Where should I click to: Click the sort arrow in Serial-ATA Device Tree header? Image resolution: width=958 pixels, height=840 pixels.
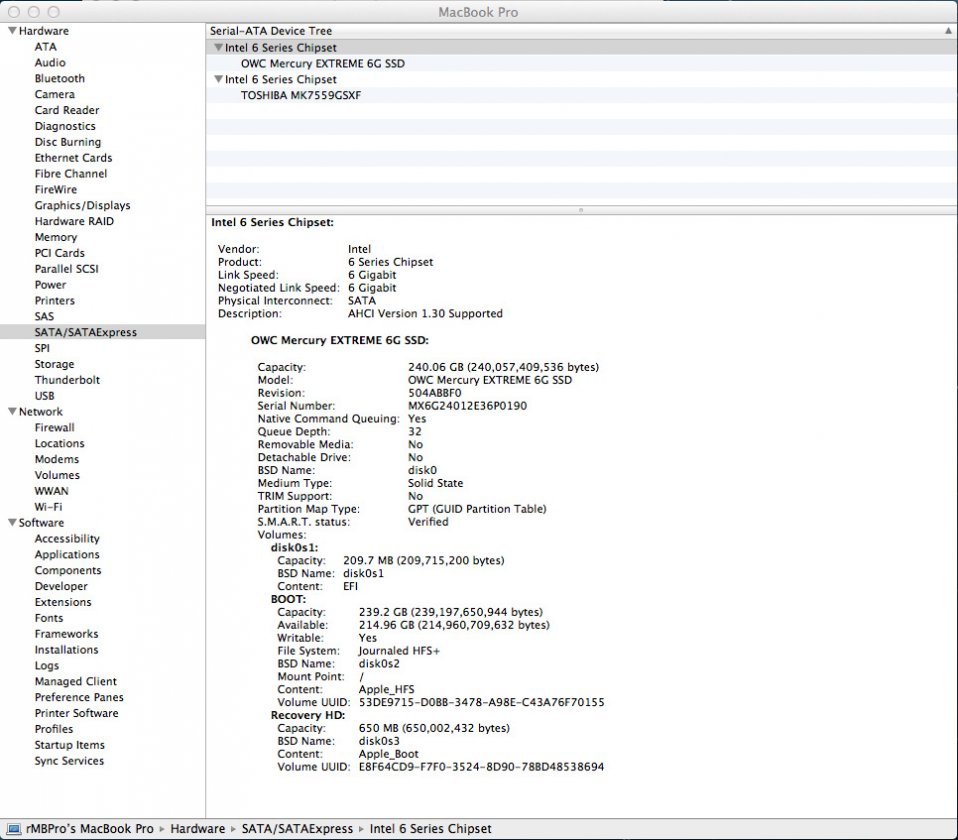coord(948,31)
